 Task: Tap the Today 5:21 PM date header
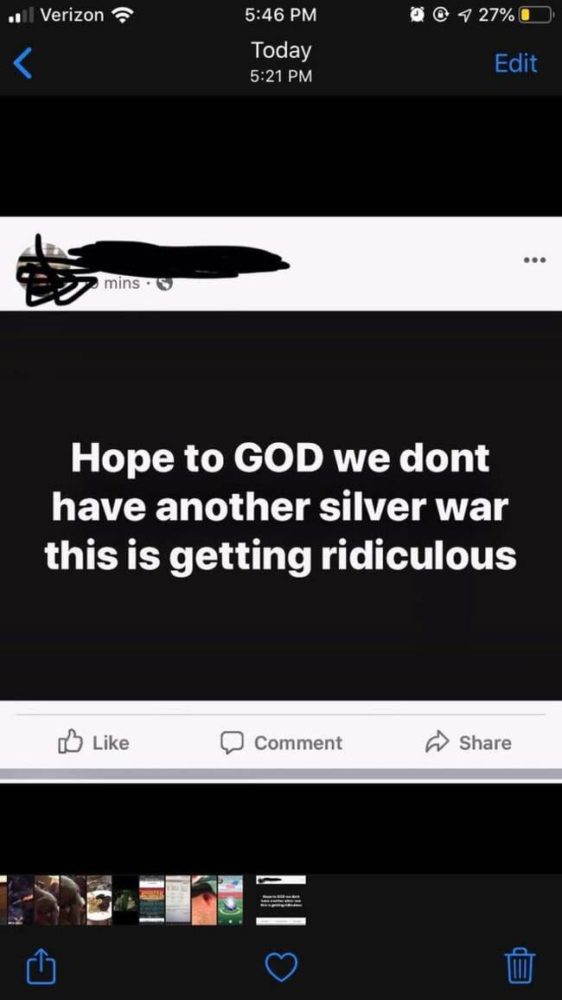[x=281, y=62]
